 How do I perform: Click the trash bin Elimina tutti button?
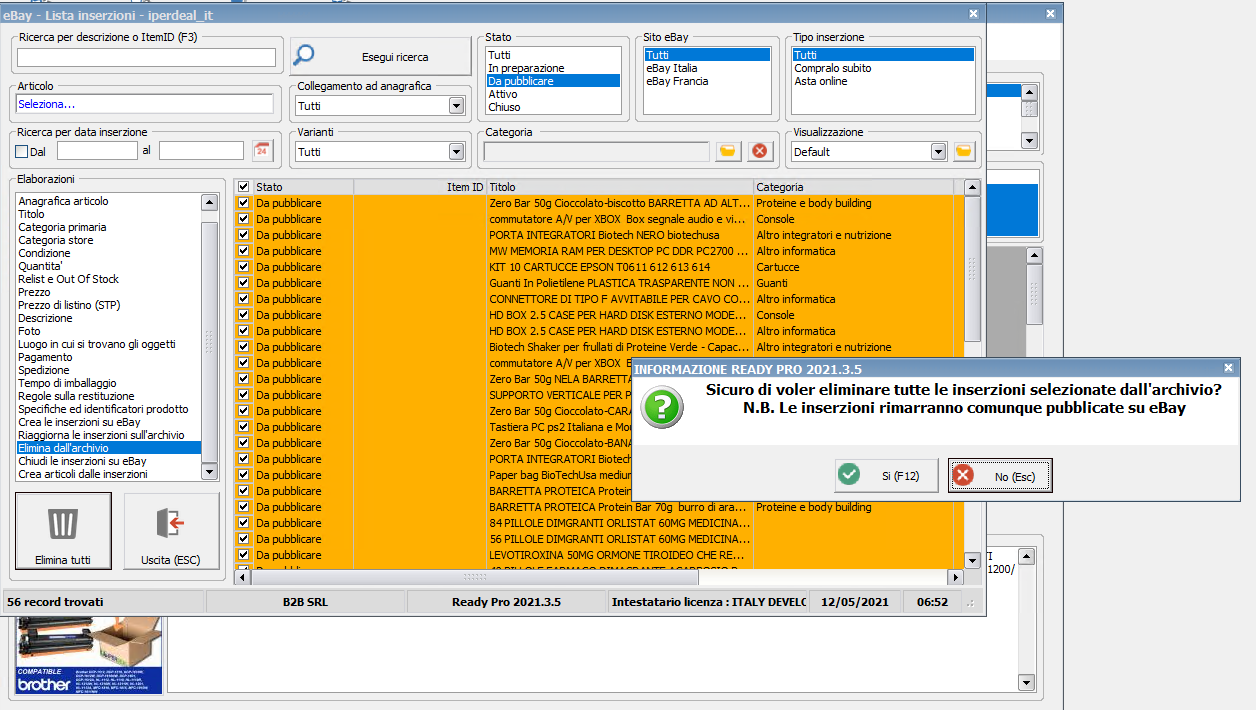coord(63,532)
